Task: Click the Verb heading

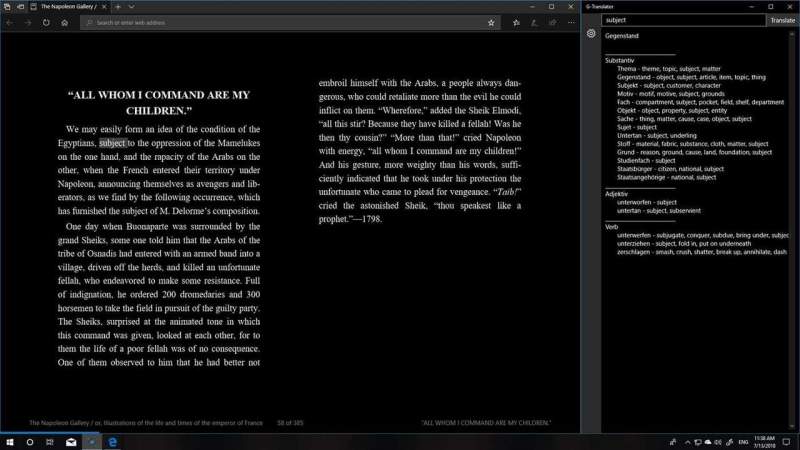Action: (x=611, y=227)
